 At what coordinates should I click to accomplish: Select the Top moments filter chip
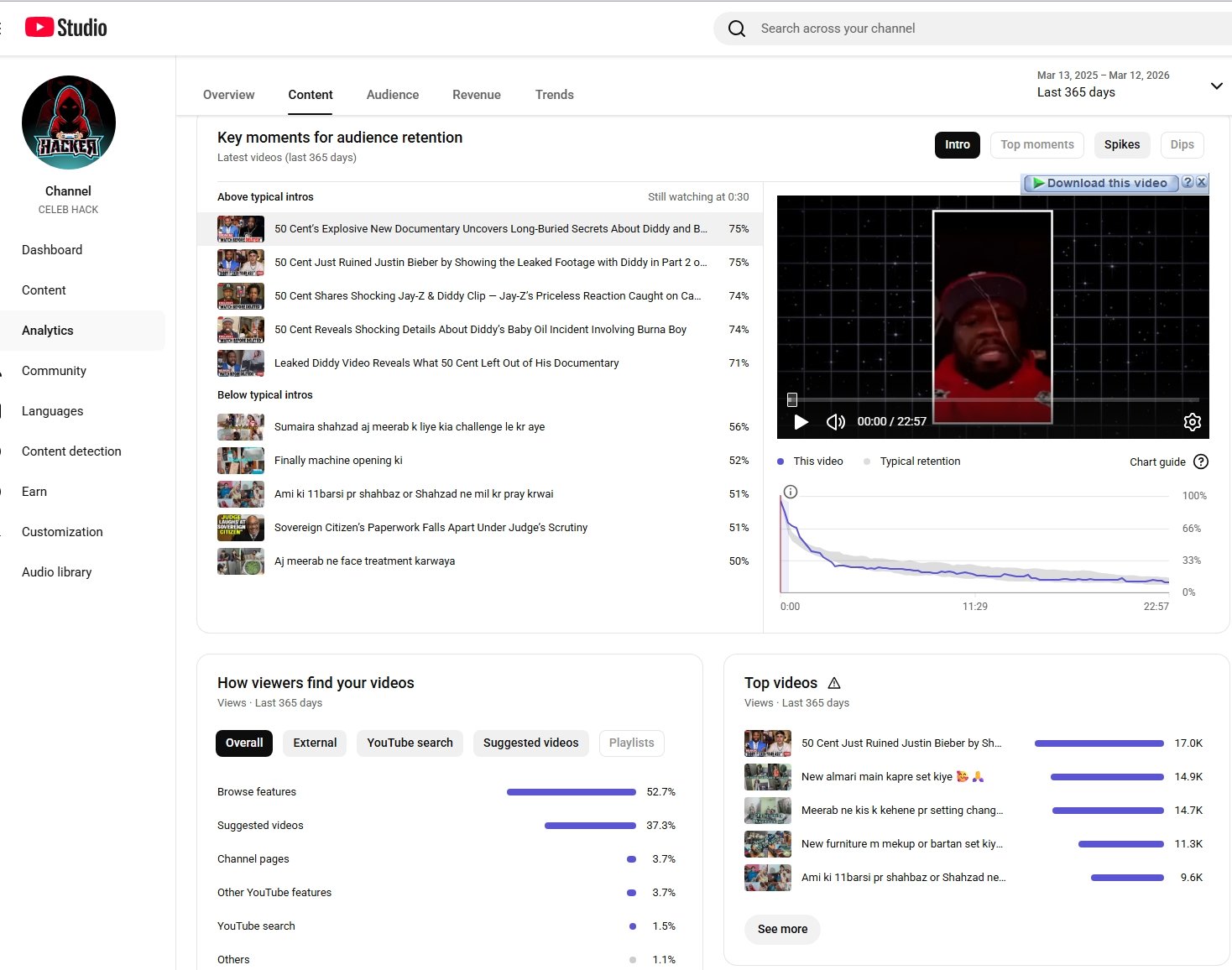[x=1036, y=144]
